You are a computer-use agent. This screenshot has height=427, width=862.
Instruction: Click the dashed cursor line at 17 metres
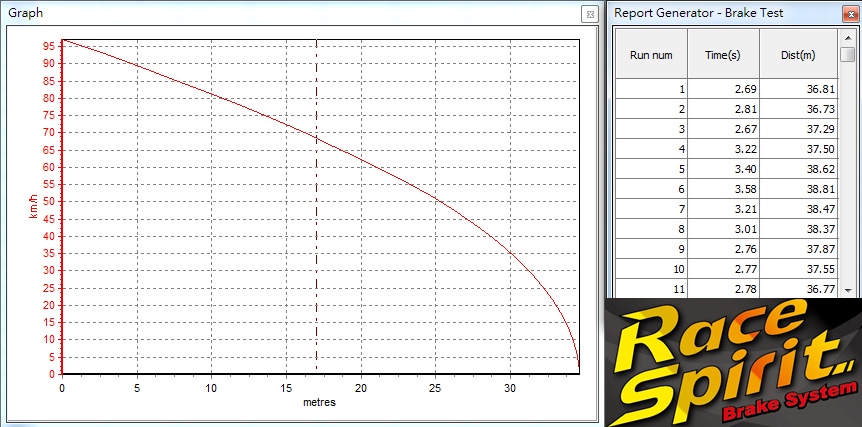(x=317, y=206)
